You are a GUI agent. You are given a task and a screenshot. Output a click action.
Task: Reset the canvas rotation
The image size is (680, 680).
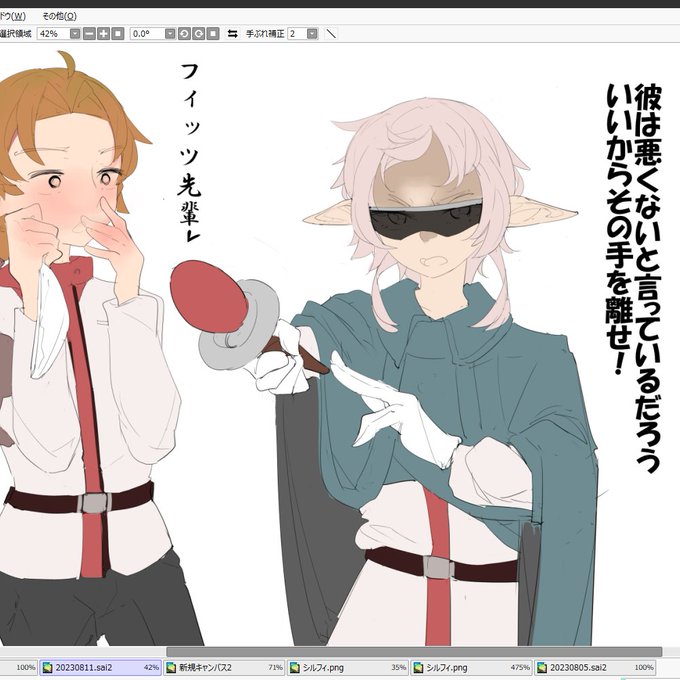tap(213, 34)
